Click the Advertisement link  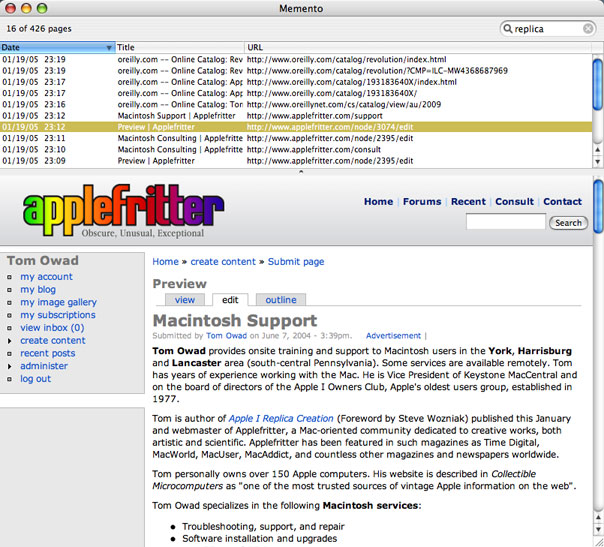click(393, 336)
